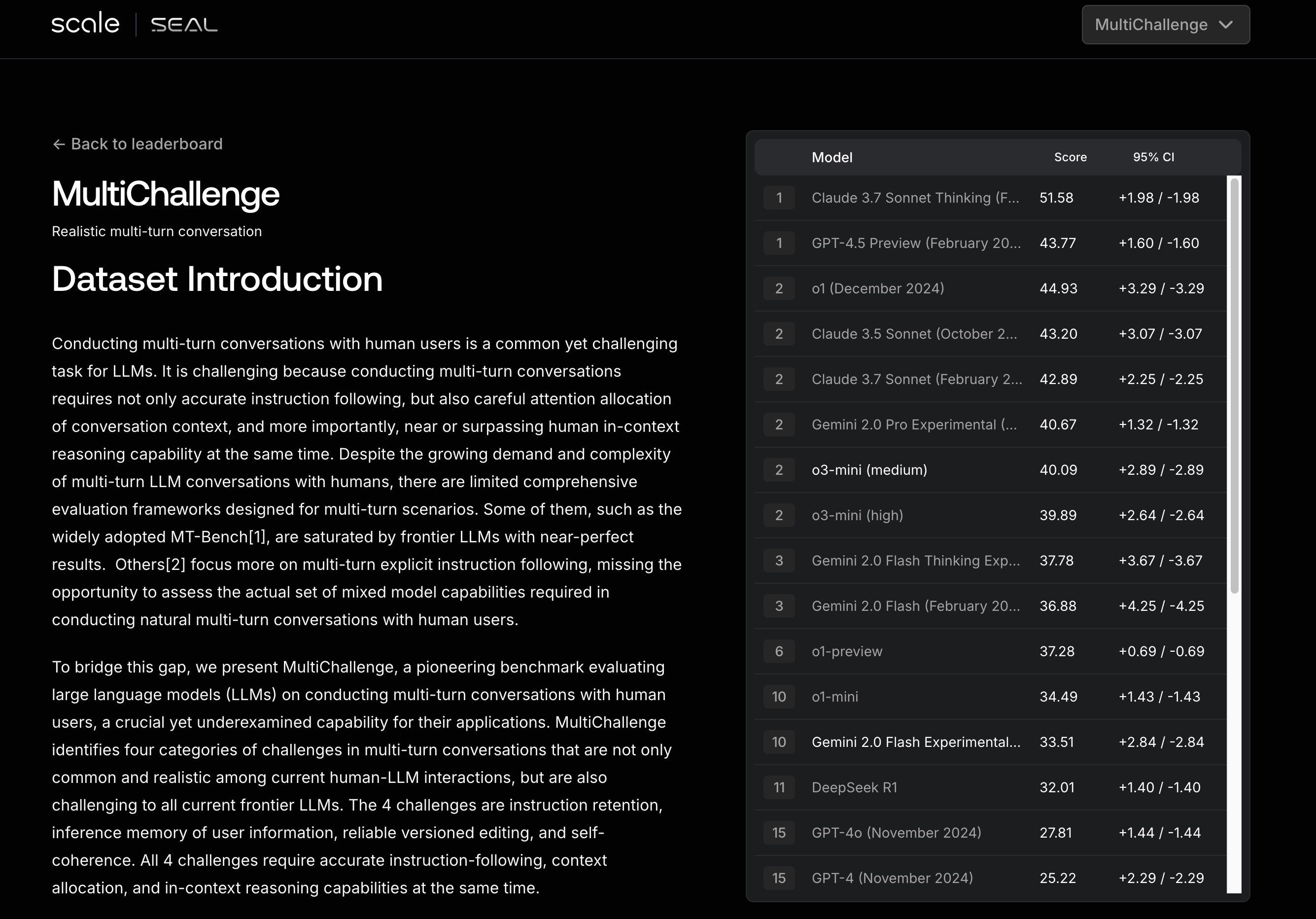
Task: Click the dropdown chevron next to MultiChallenge
Action: point(1225,25)
